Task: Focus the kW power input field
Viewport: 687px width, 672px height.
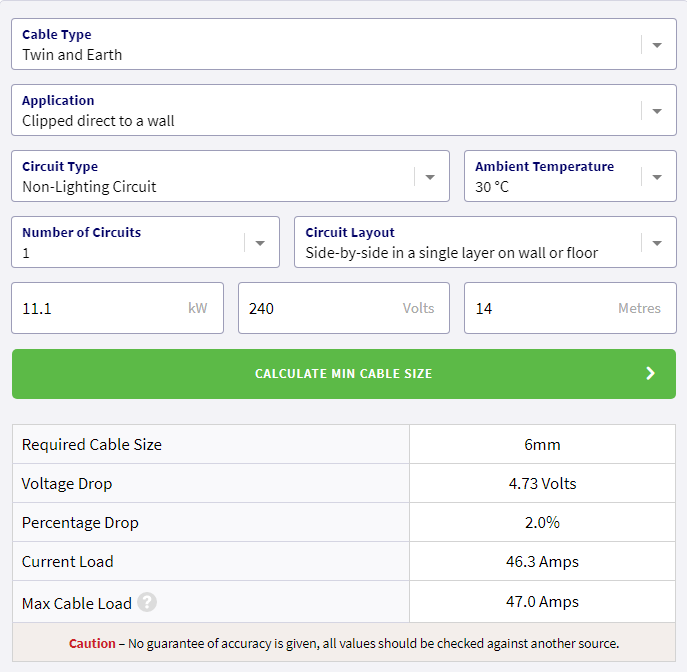Action: (100, 308)
